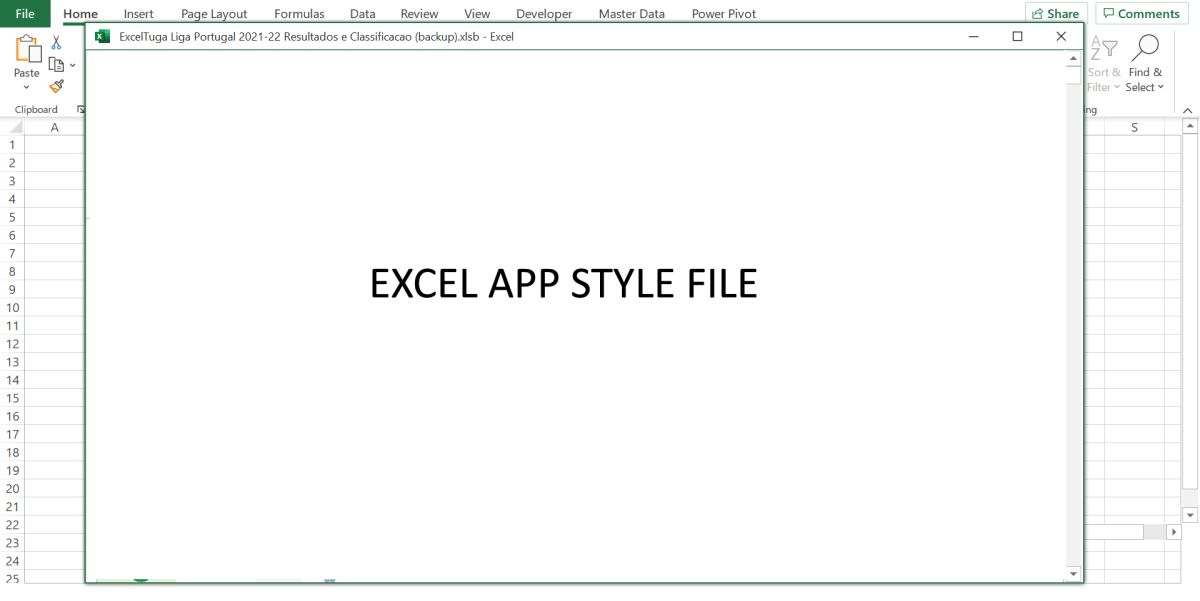Image resolution: width=1200 pixels, height=601 pixels.
Task: Select cell A3 in the background sheet
Action: 54,181
